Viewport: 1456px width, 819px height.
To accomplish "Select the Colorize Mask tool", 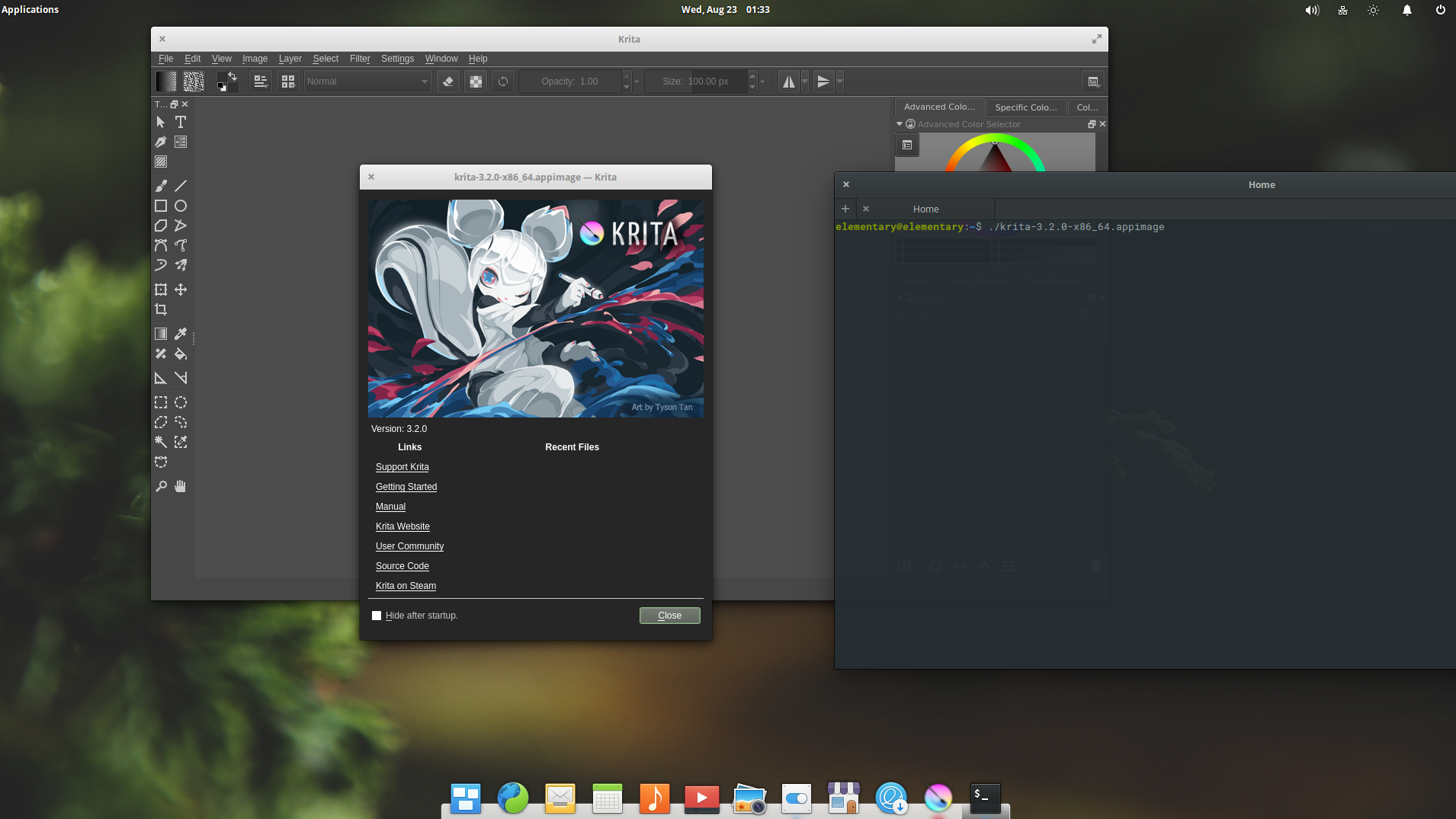I will [x=161, y=354].
